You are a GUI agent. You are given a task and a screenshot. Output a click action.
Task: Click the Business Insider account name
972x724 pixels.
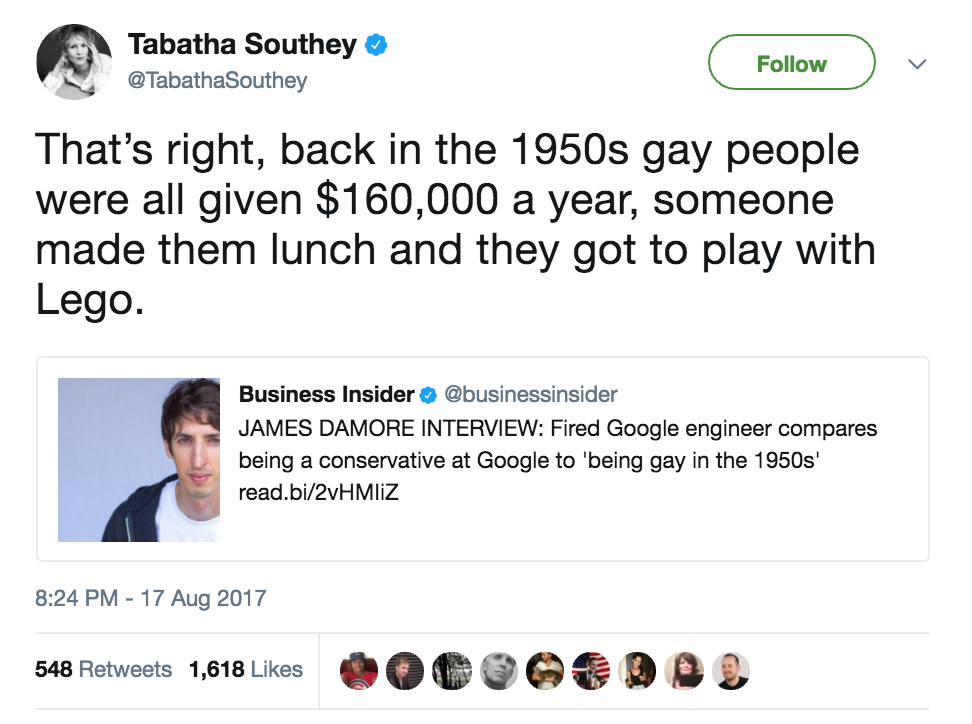coord(326,394)
